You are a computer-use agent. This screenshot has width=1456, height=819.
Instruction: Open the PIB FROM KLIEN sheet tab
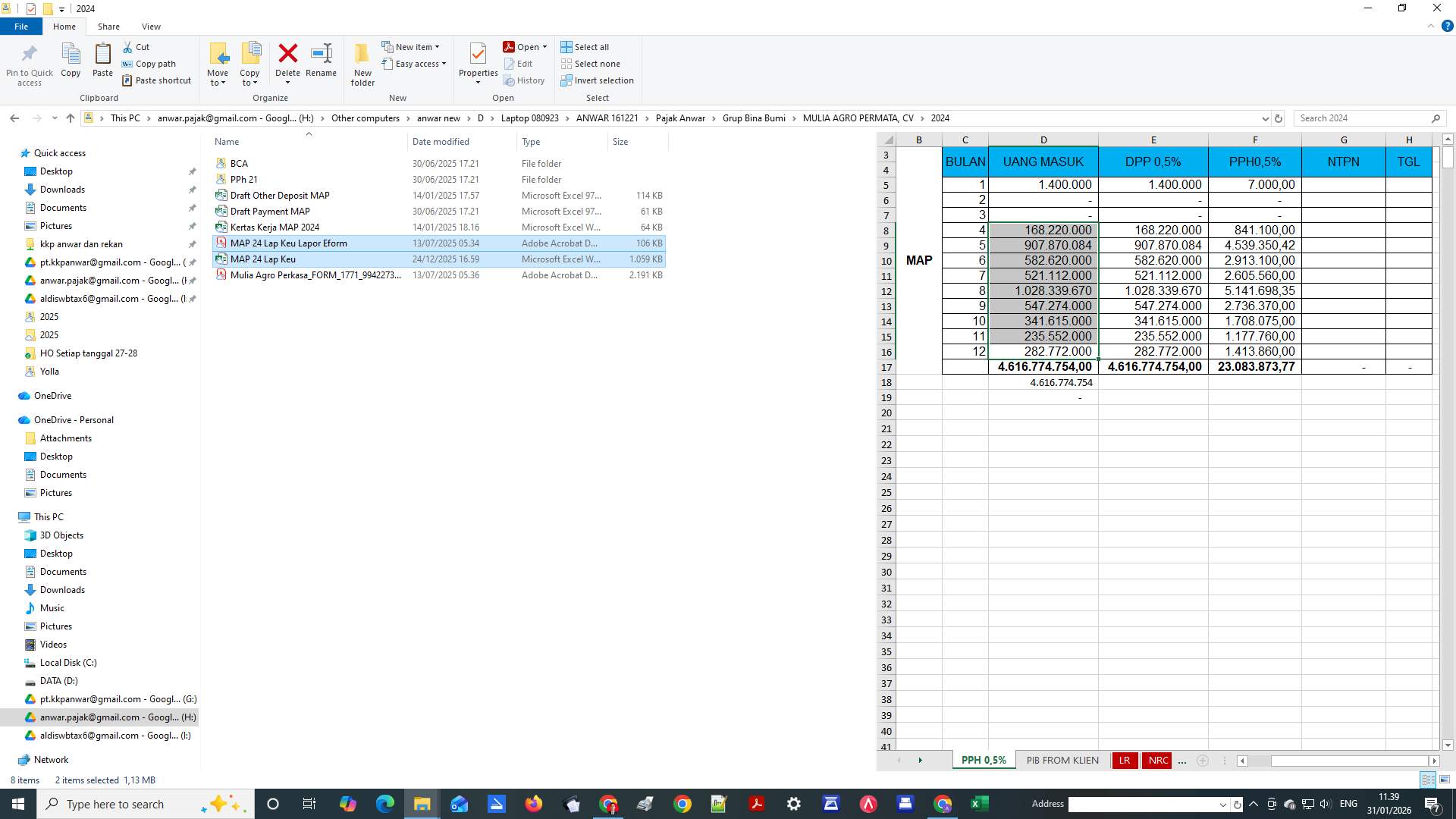point(1062,760)
